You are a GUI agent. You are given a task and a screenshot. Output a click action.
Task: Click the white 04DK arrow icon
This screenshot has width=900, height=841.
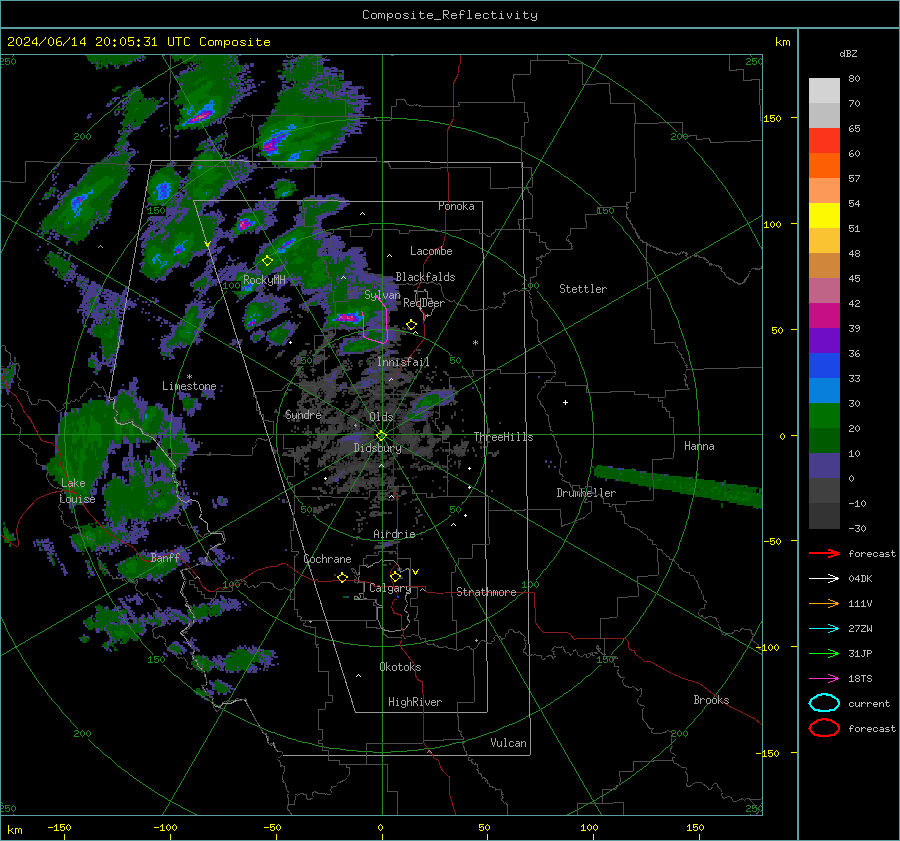coord(824,579)
